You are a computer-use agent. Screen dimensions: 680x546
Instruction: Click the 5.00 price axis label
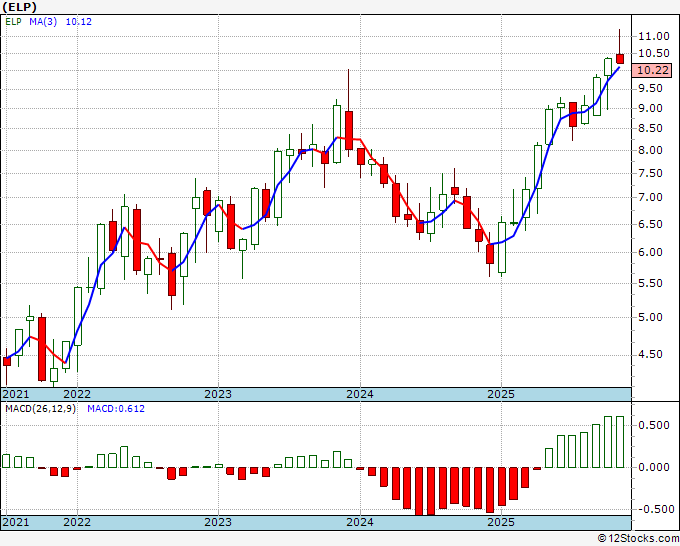pos(651,317)
